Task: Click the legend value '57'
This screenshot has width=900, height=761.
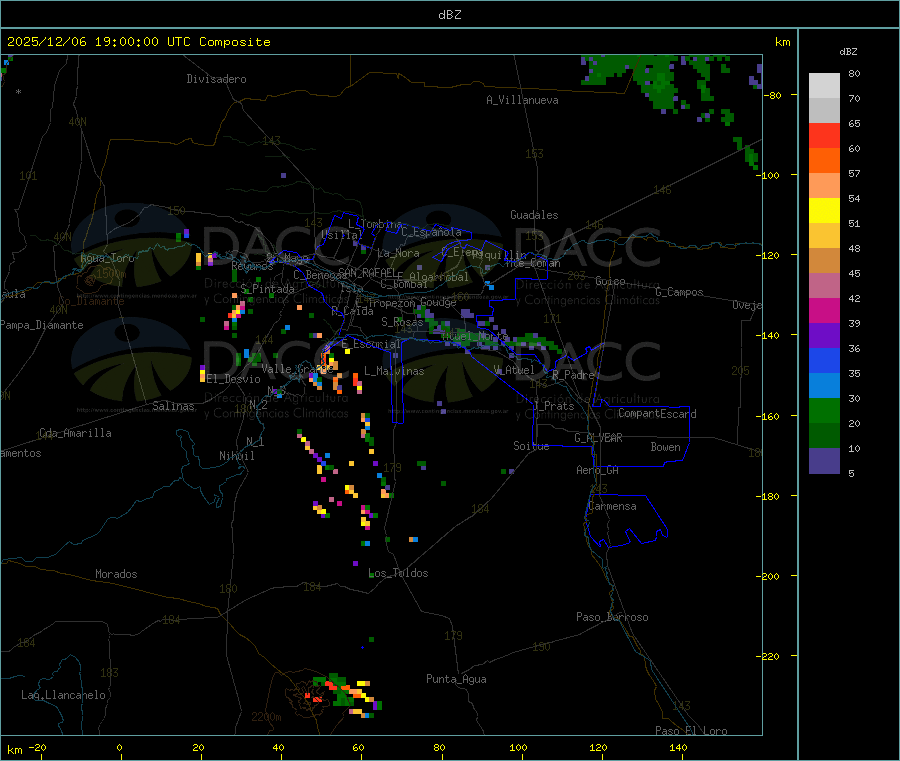Action: coord(854,173)
